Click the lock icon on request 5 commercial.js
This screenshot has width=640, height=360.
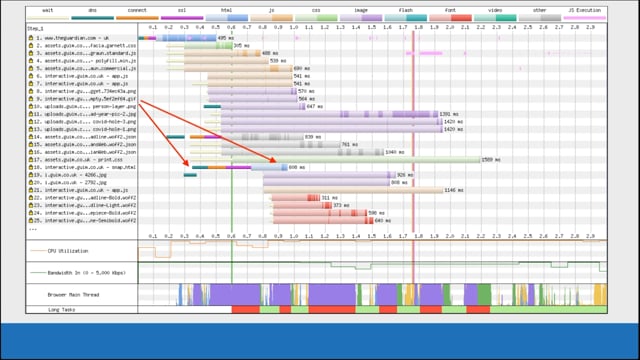(x=31, y=69)
